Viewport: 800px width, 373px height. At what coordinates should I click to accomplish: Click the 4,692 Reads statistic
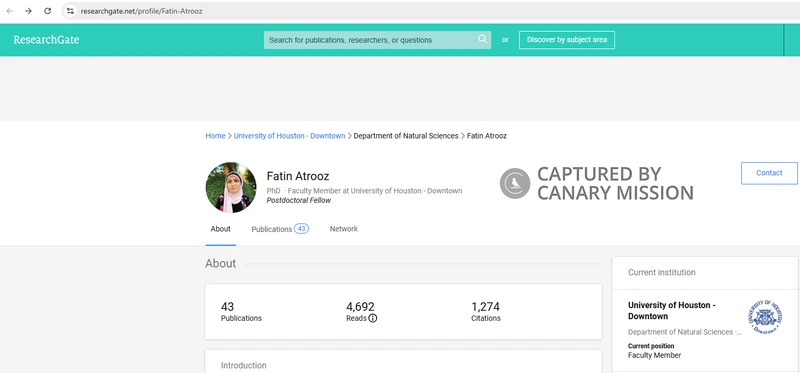(x=361, y=312)
